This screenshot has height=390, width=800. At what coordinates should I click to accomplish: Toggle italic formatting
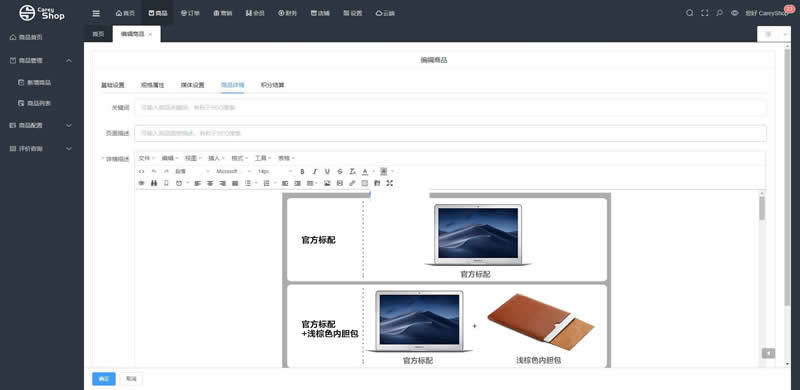tap(315, 172)
